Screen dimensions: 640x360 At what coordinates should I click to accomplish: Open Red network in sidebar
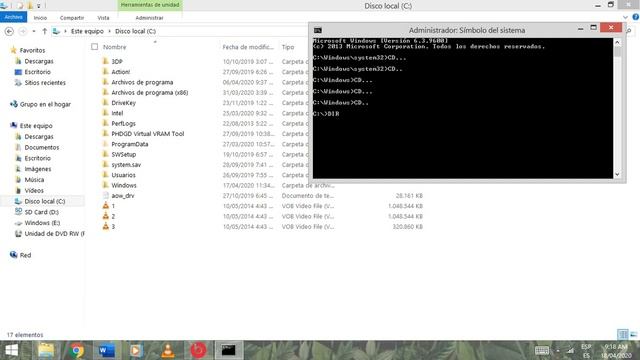coord(20,255)
